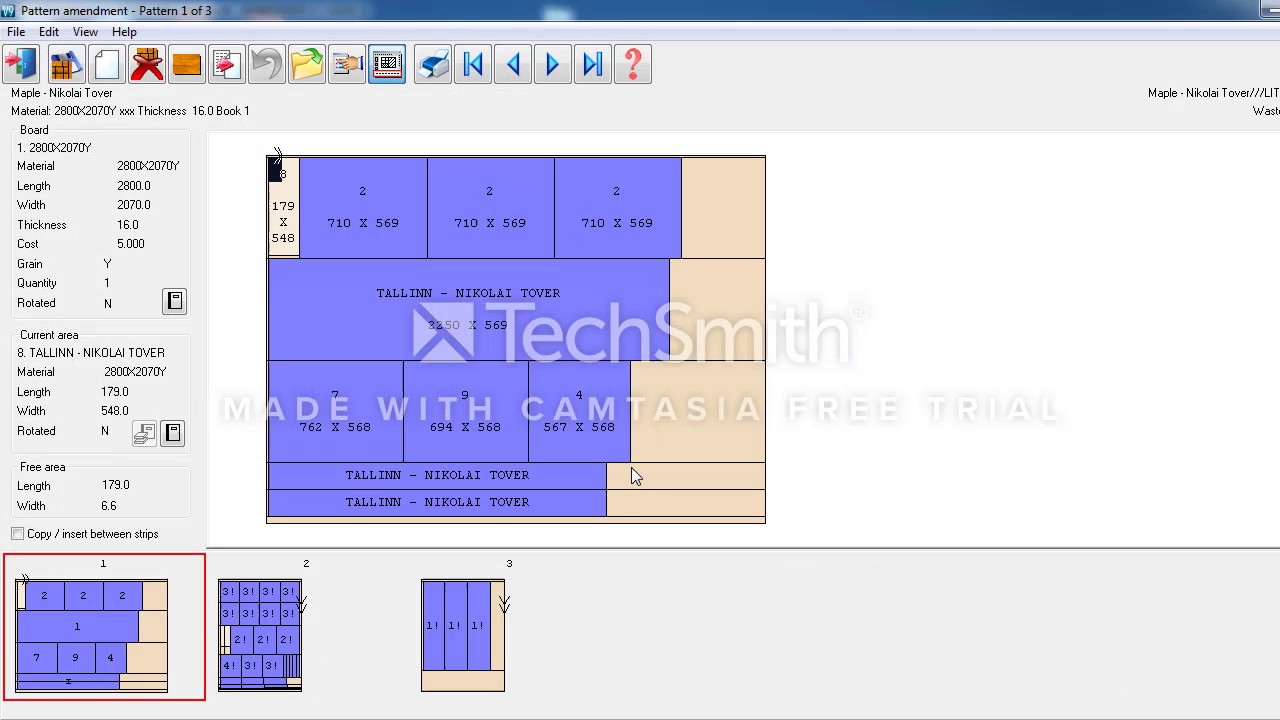Select part 4 sized 567 X 568
1280x720 pixels.
pyautogui.click(x=579, y=411)
